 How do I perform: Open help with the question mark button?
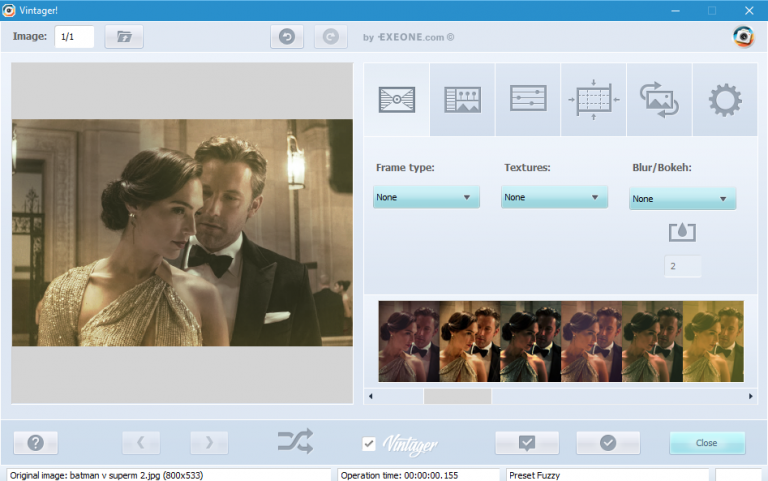(36, 443)
